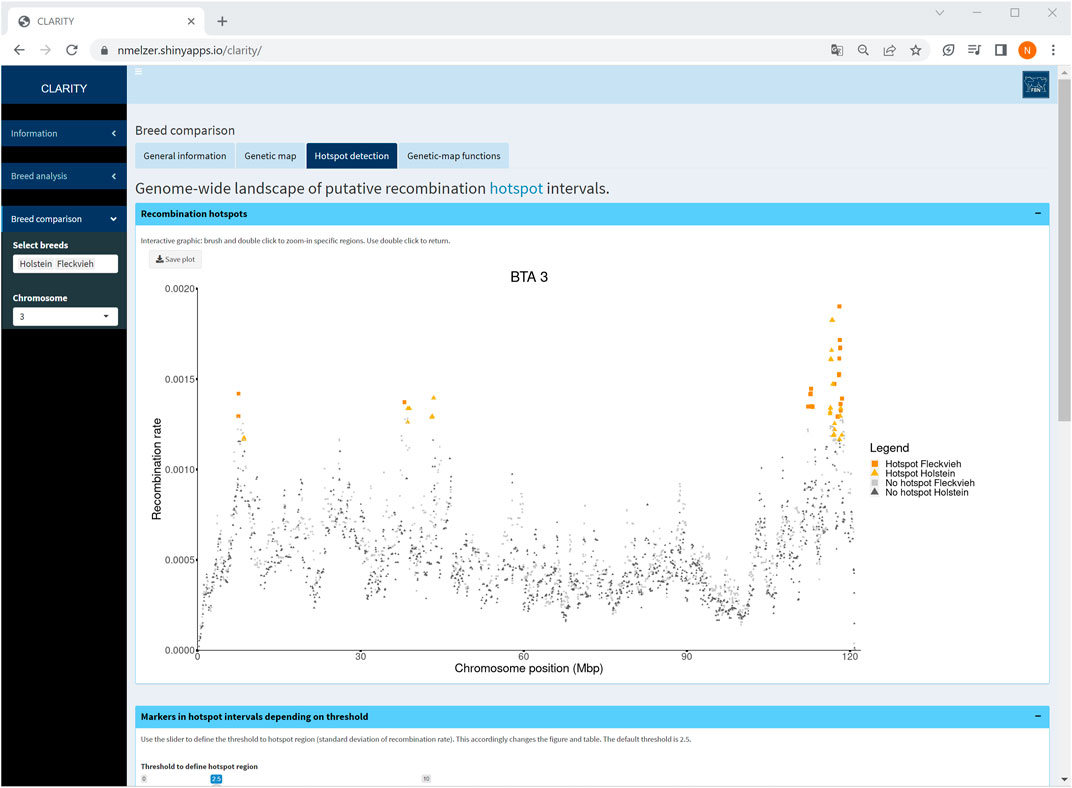Open the tab search chevron
The image size is (1072, 788).
click(939, 13)
